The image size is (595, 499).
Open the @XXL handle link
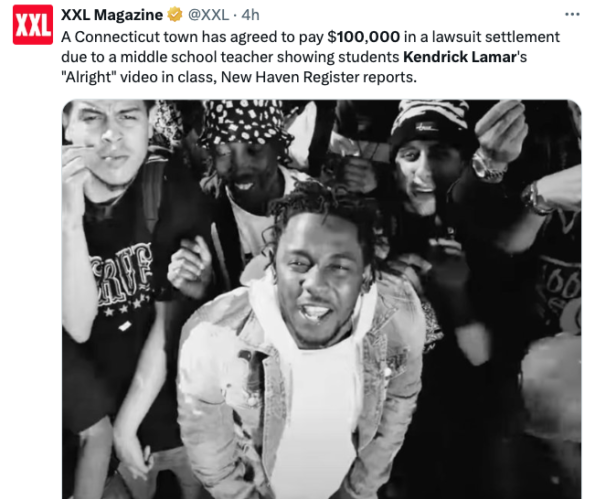(x=208, y=15)
